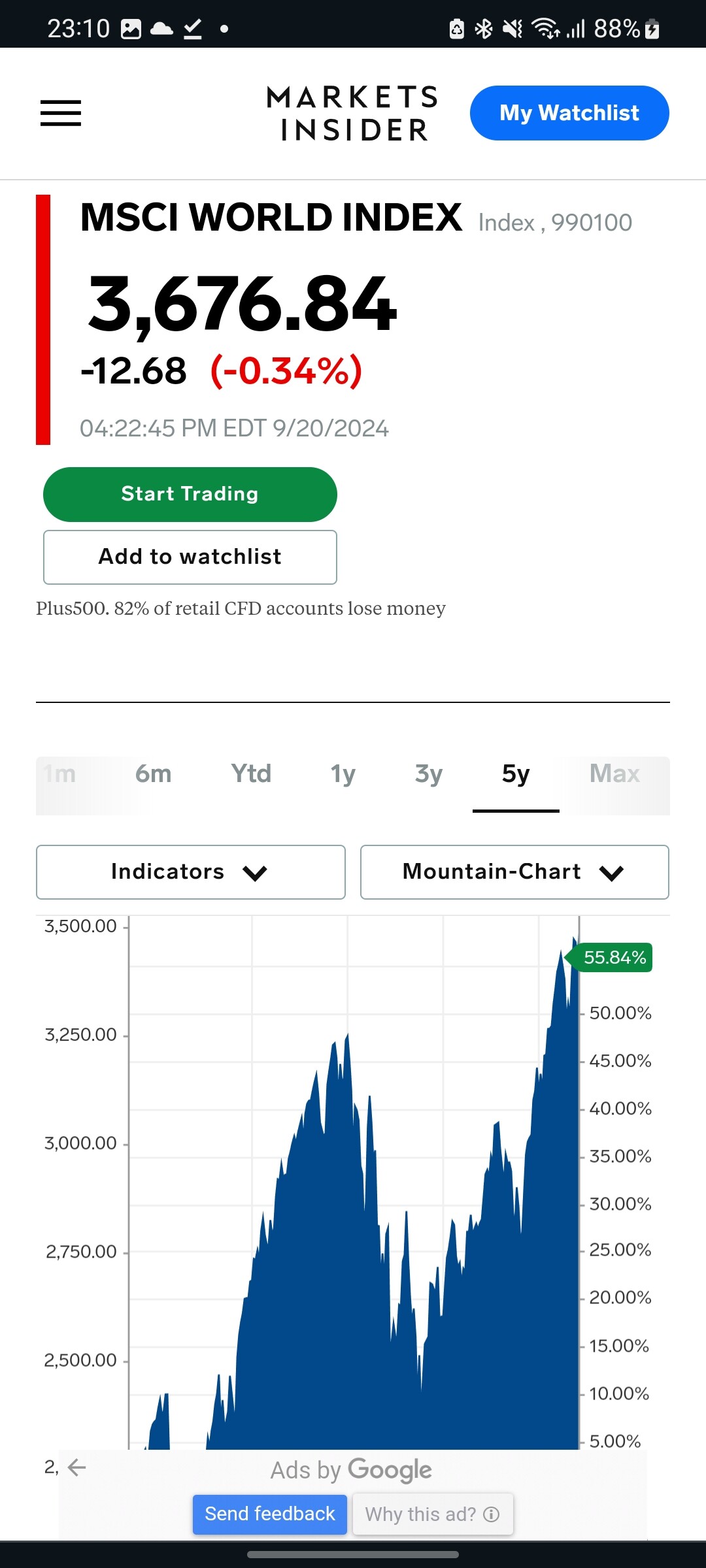Click Send feedback on the ad
This screenshot has height=1568, width=706.
click(x=269, y=1514)
